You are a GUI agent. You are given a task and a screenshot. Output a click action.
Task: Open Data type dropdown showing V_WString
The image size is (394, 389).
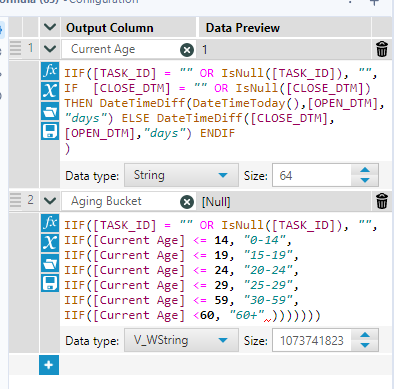181,340
